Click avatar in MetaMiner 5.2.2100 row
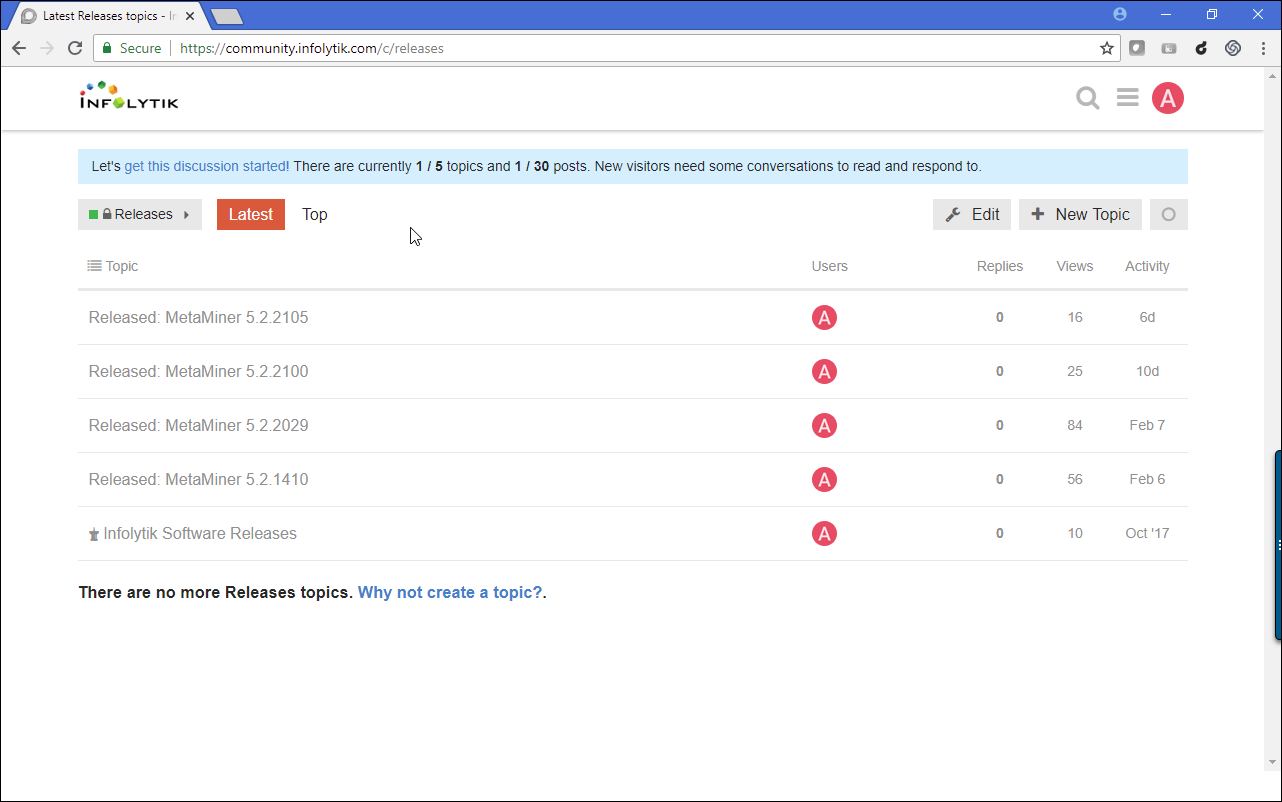This screenshot has height=802, width=1282. pyautogui.click(x=824, y=372)
